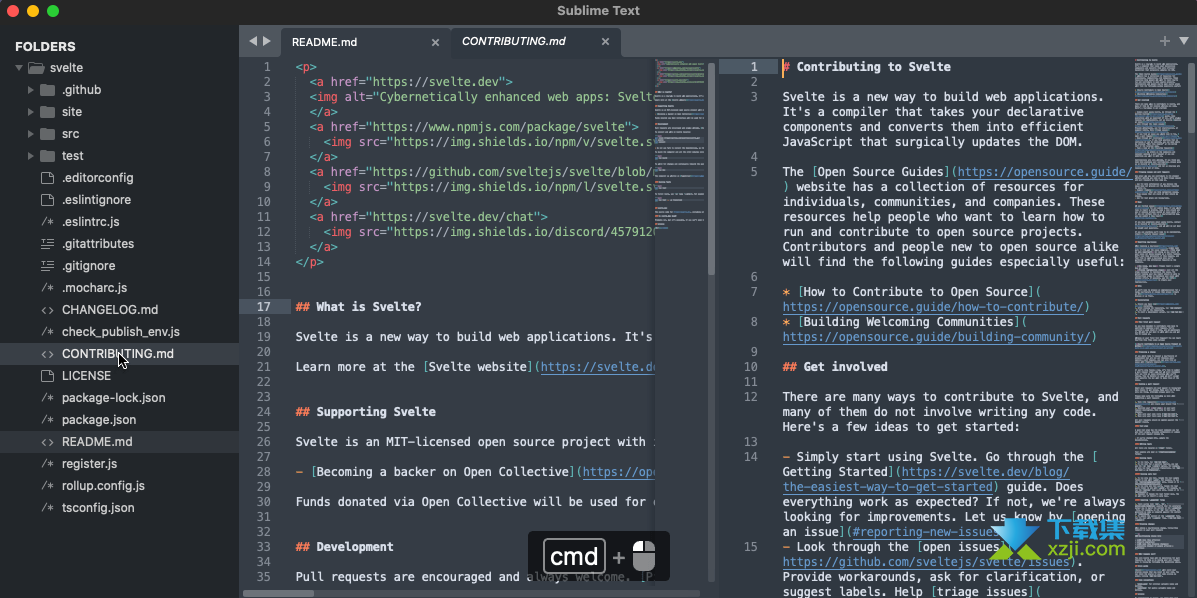Click the code icon beside rollup.config.js
The width and height of the screenshot is (1197, 598).
pyautogui.click(x=47, y=486)
